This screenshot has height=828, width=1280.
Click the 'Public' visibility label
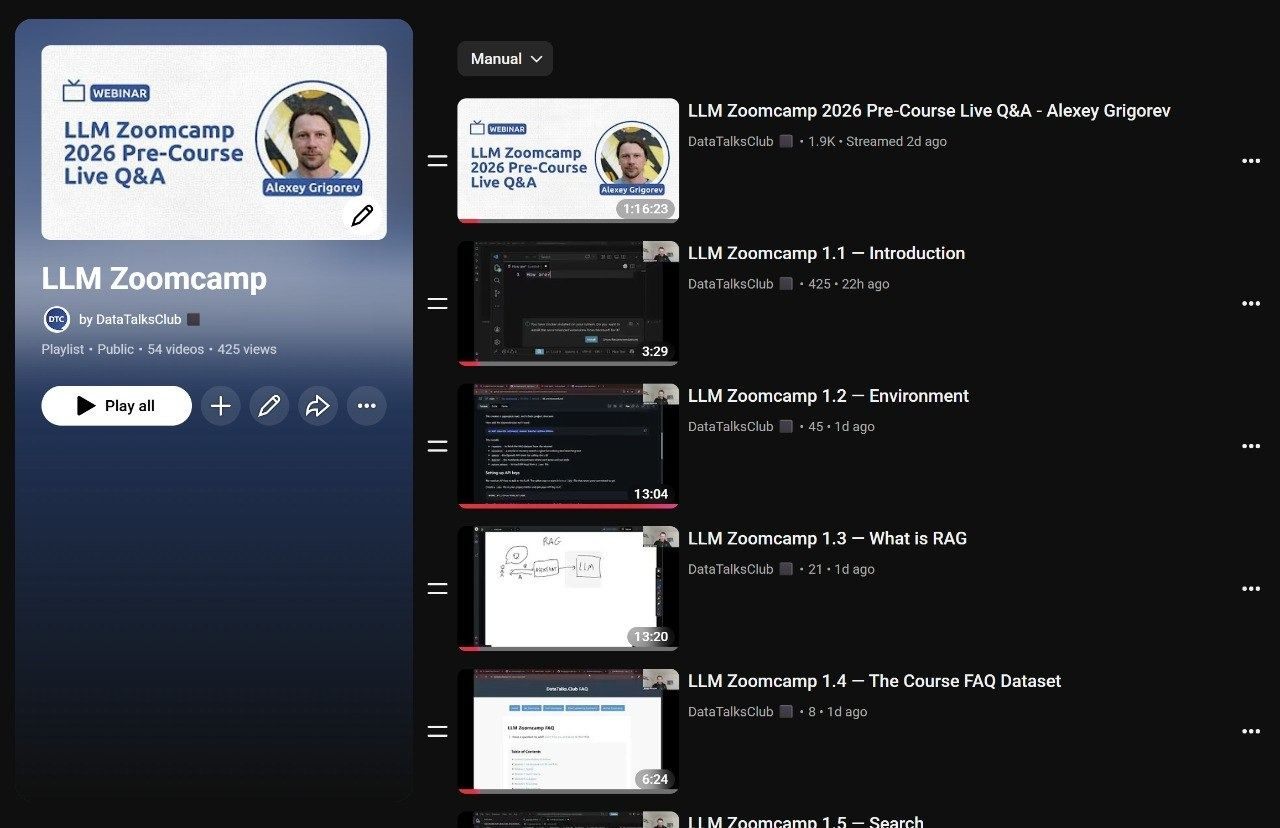pos(116,350)
